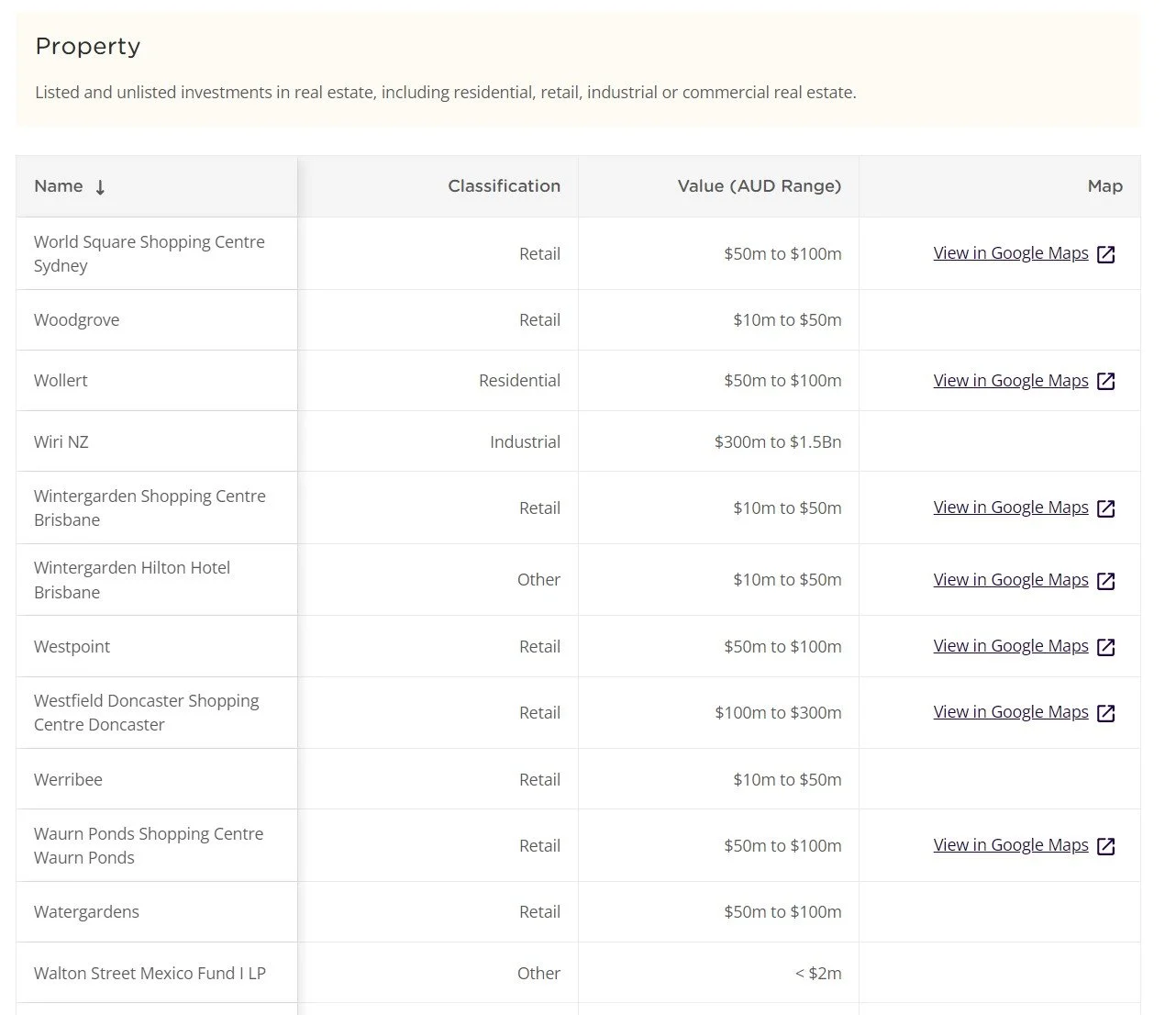This screenshot has height=1015, width=1176.
Task: Click 'Other' classification for Walton Street Mexico Fund
Action: click(x=538, y=974)
